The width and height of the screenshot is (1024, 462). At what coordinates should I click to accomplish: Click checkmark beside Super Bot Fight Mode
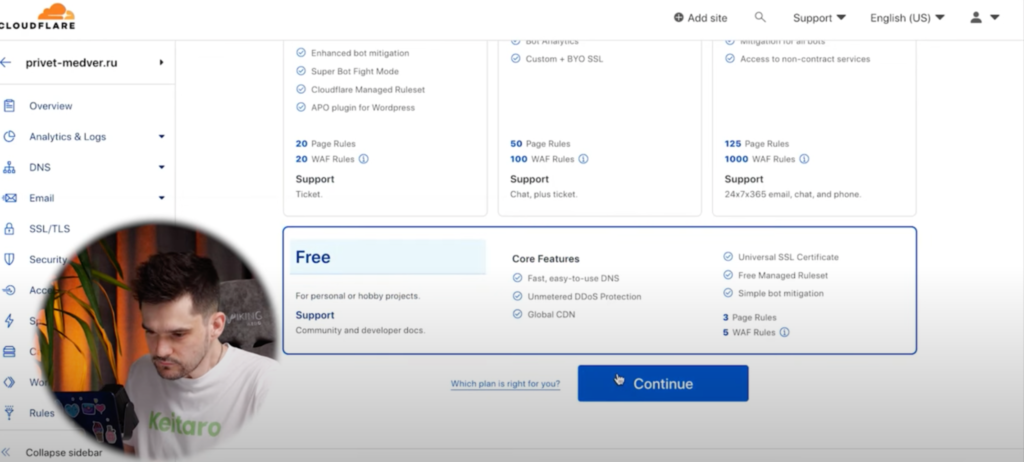[301, 71]
